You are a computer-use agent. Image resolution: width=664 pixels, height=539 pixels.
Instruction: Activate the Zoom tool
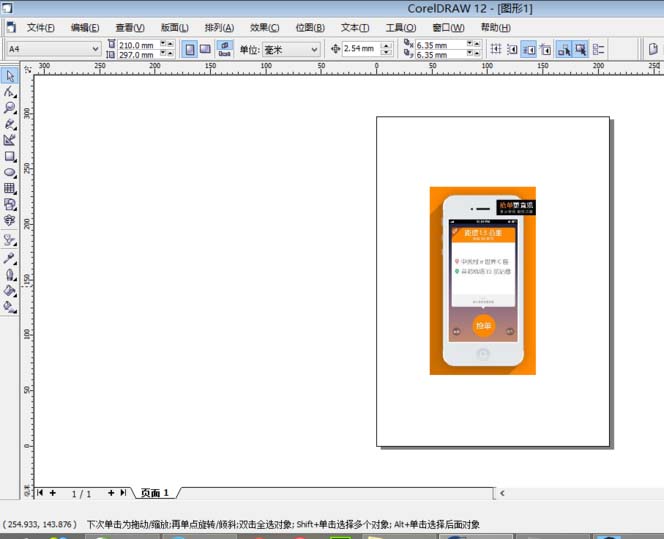[x=10, y=107]
